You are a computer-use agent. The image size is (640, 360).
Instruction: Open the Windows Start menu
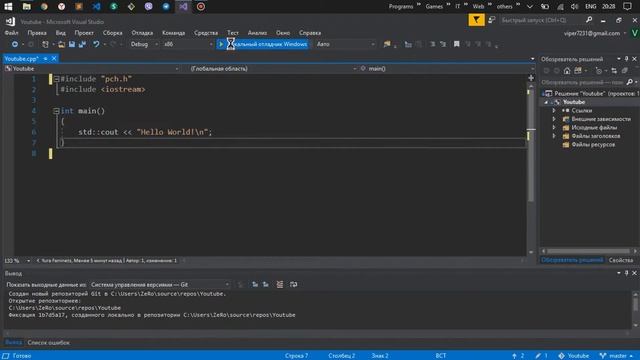[8, 7]
